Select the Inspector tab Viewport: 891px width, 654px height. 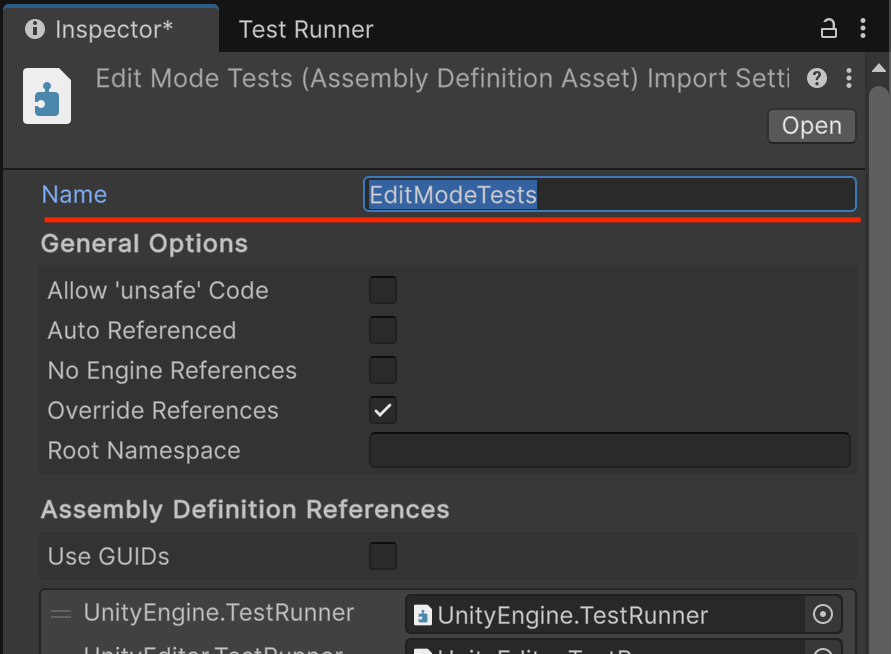(113, 29)
